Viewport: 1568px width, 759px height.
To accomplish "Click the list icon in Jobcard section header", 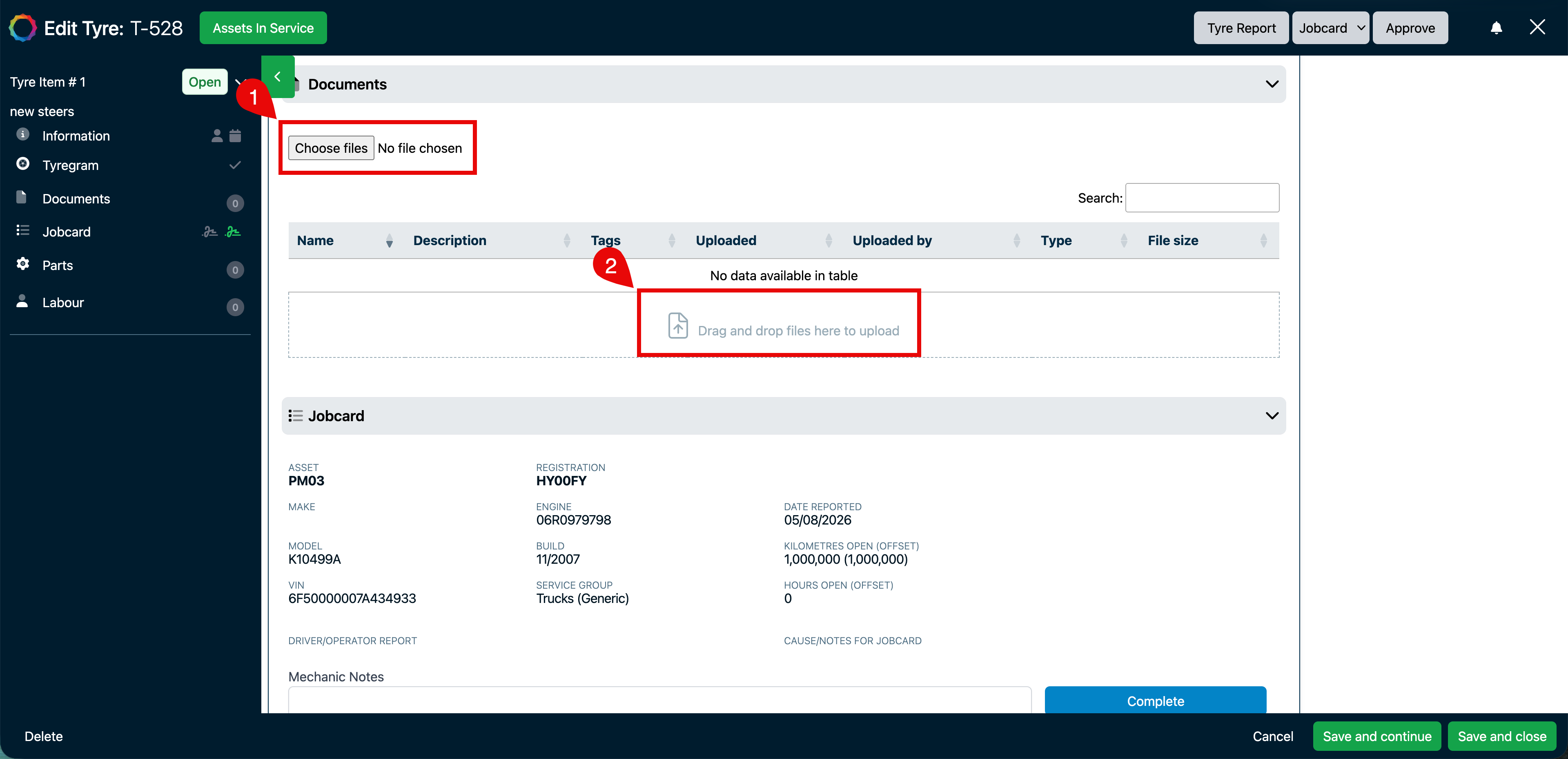I will click(296, 416).
